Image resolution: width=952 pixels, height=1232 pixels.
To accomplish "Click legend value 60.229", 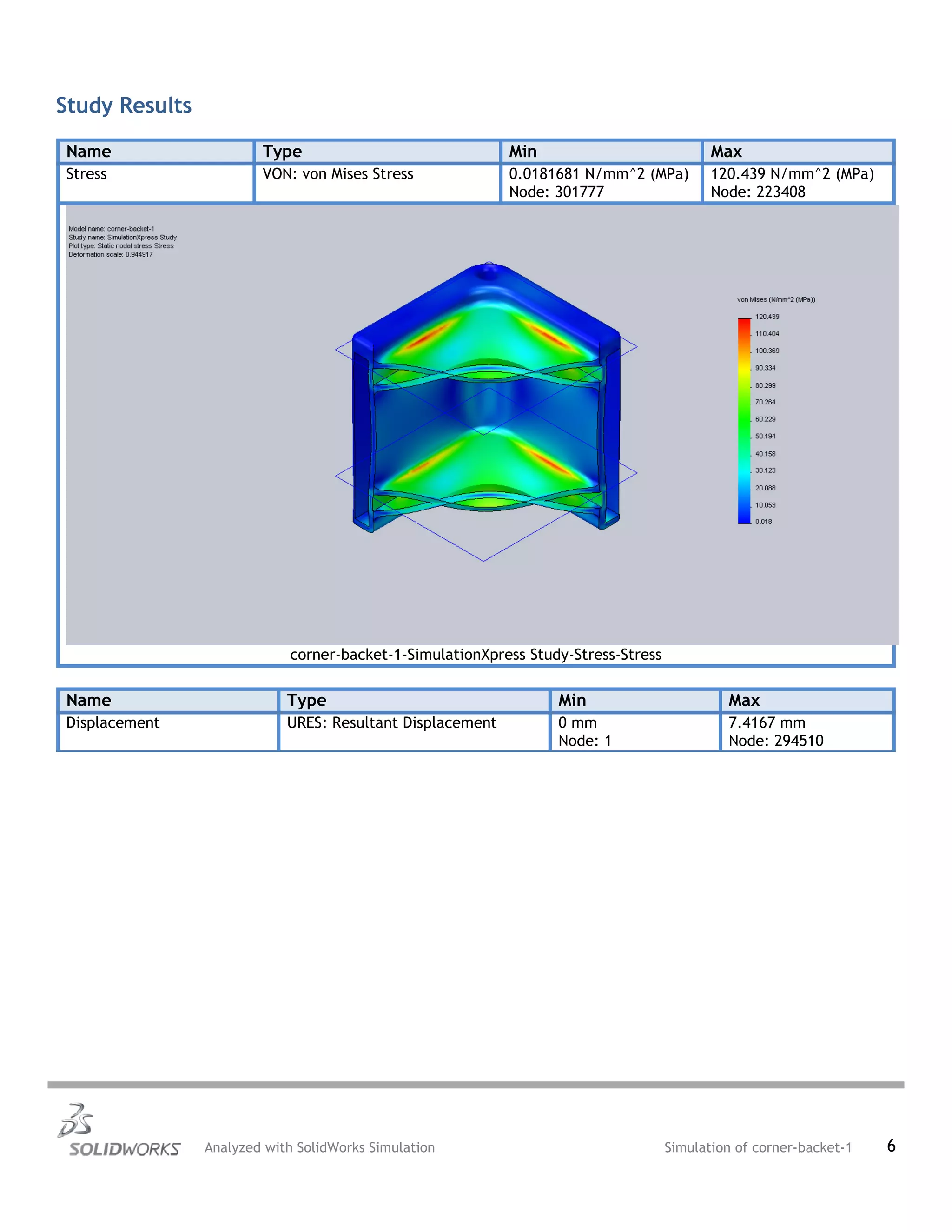I will point(765,419).
